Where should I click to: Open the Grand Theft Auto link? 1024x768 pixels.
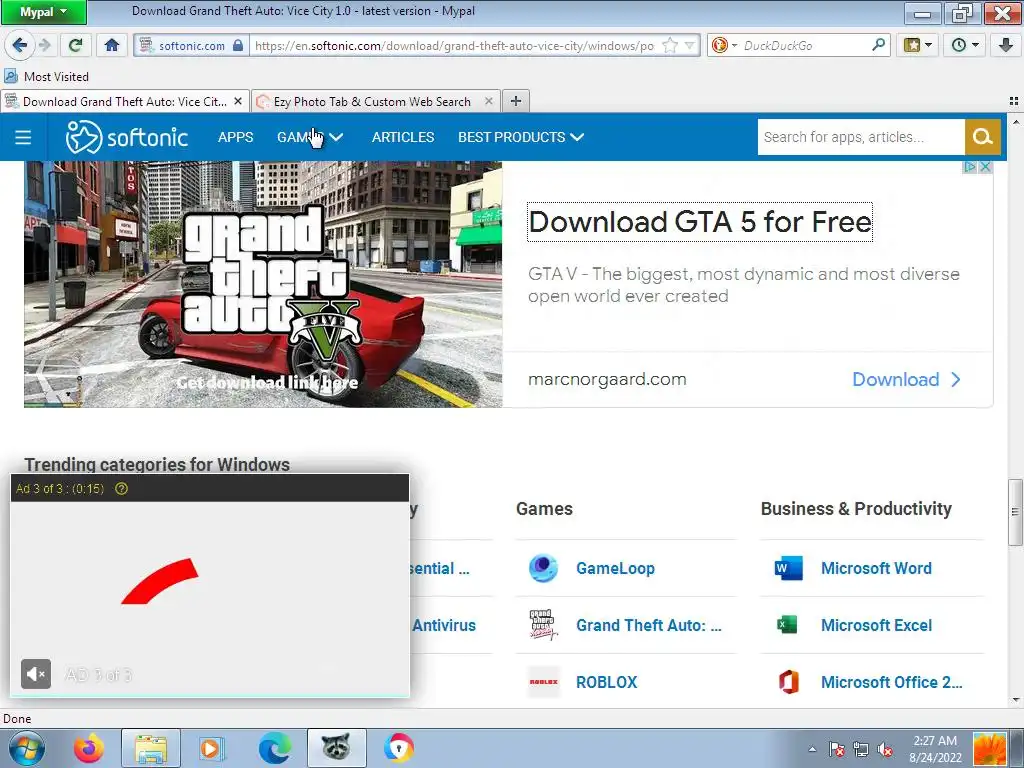pos(648,625)
